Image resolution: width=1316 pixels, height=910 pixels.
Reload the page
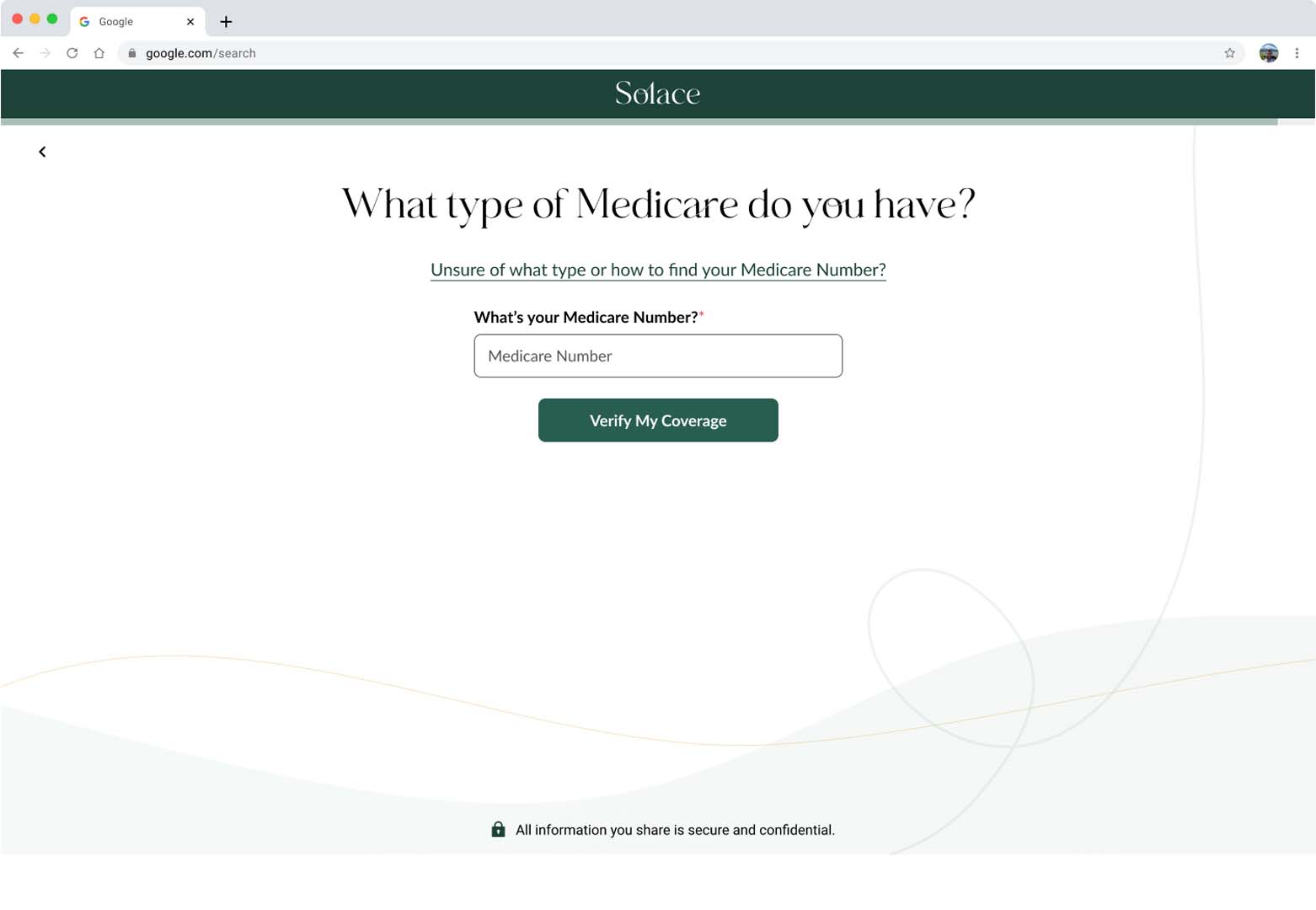[x=72, y=53]
